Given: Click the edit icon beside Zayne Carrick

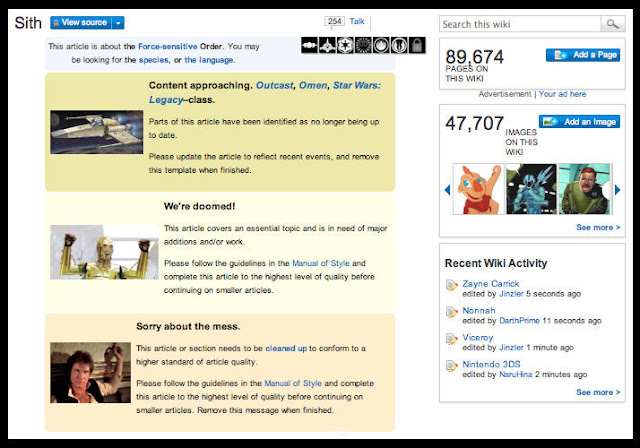Looking at the screenshot, I should [451, 285].
